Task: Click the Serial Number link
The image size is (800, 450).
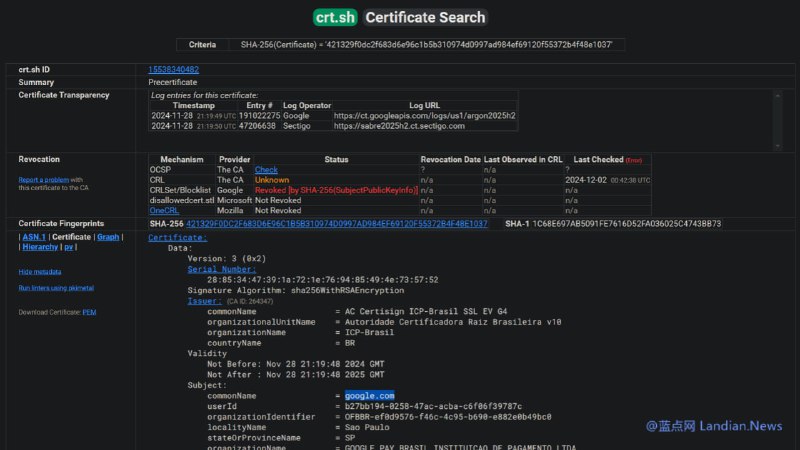Action: [221, 269]
